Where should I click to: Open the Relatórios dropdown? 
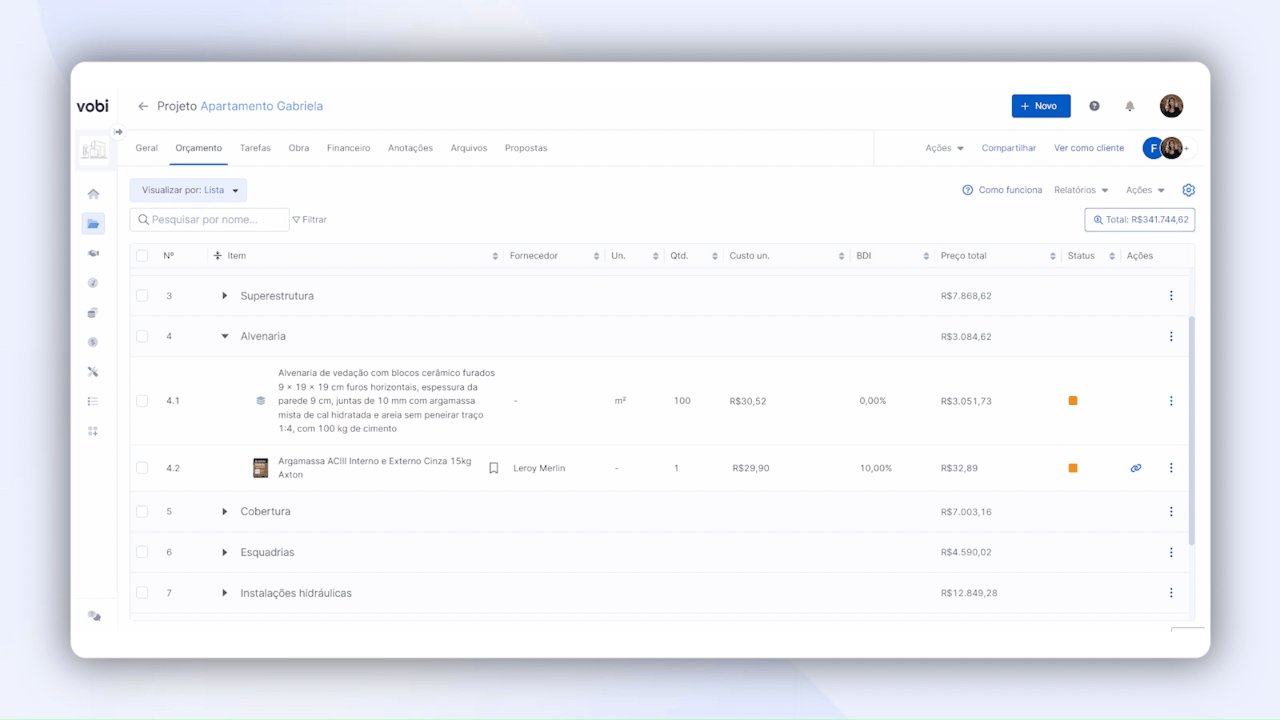coord(1081,190)
